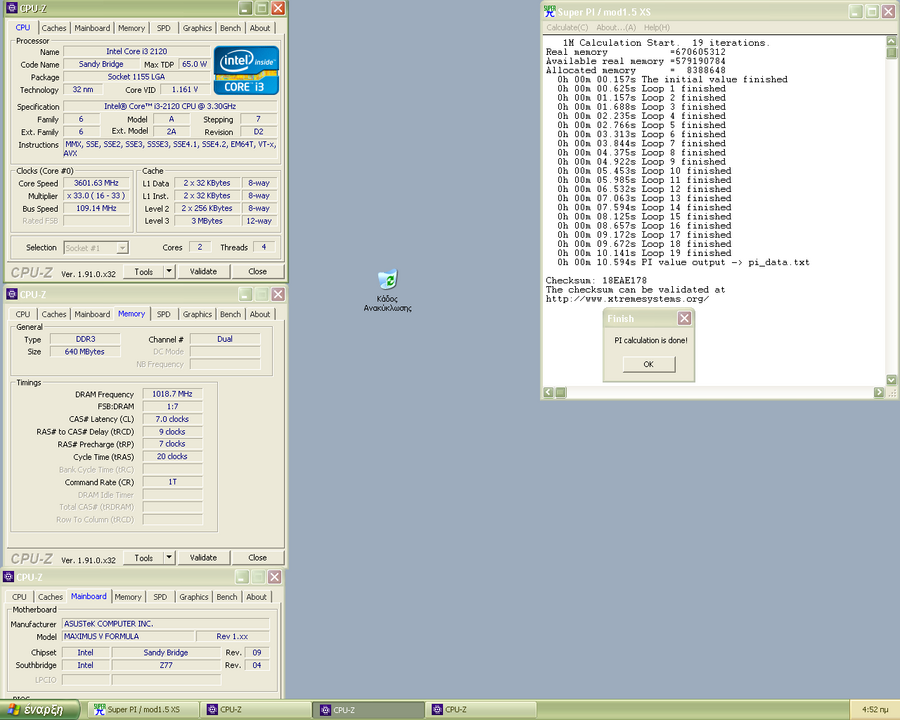Image resolution: width=900 pixels, height=720 pixels.
Task: Click the Code Name value 'Sandy Bridge' in CPU tab
Action: tap(101, 64)
